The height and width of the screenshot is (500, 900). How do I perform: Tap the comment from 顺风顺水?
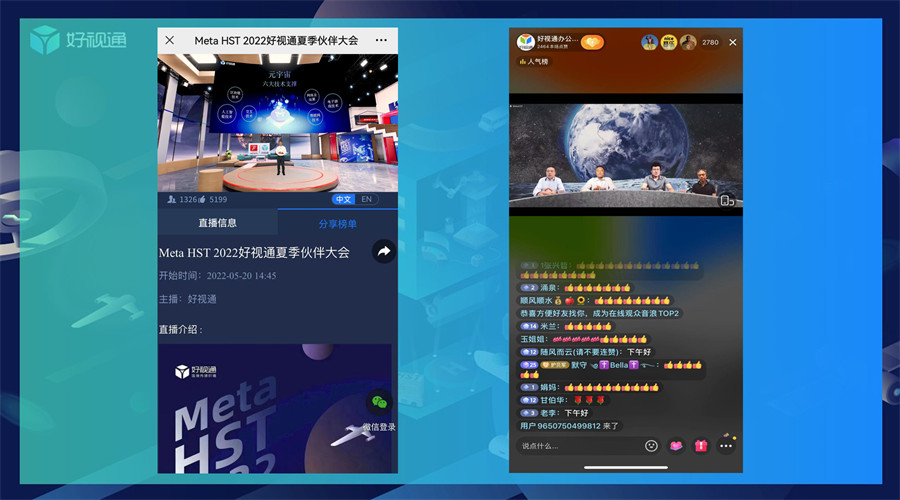click(595, 300)
